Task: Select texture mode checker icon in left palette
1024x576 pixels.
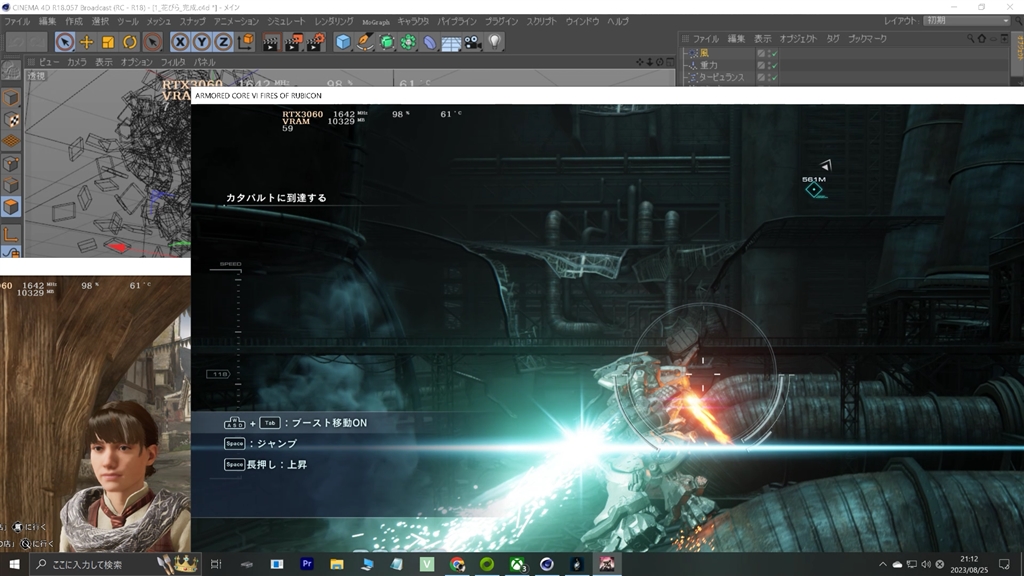Action: [10, 120]
